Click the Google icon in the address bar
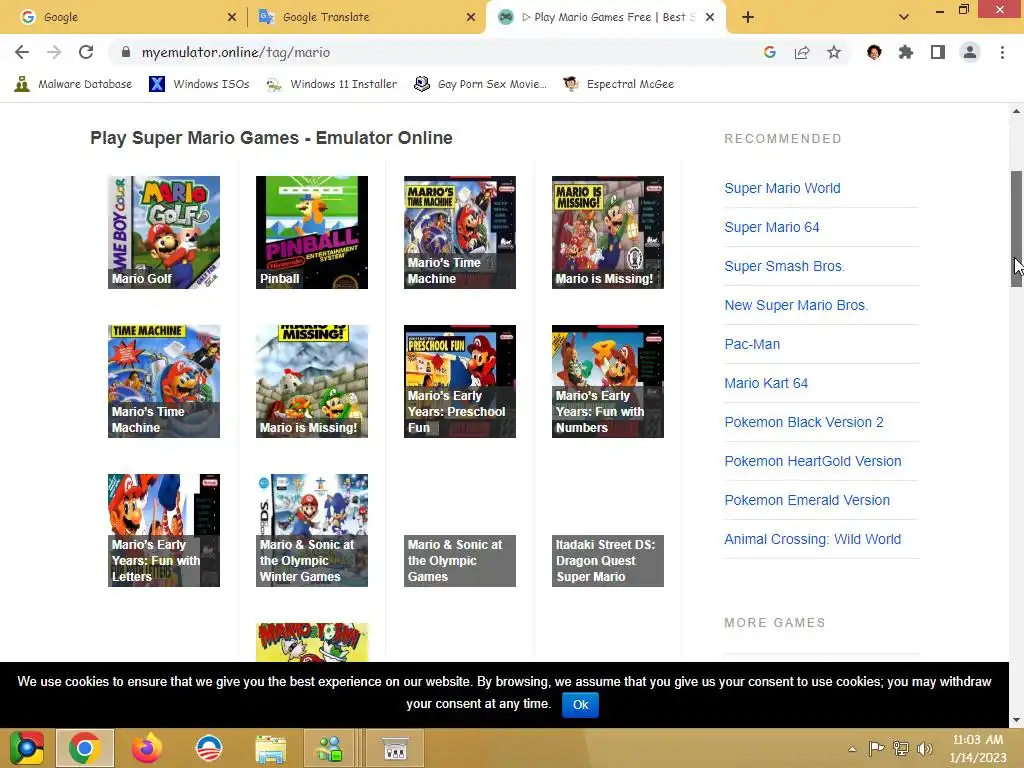 [770, 52]
